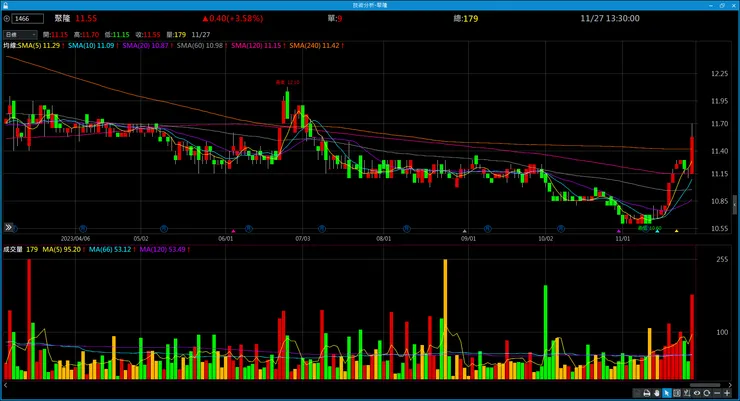Select the hand pan tool

(656, 393)
